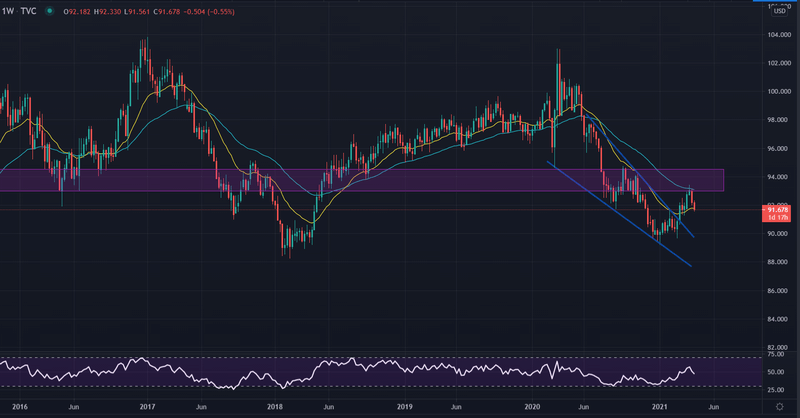Click the RSI 50.00 scale label

[x=776, y=372]
